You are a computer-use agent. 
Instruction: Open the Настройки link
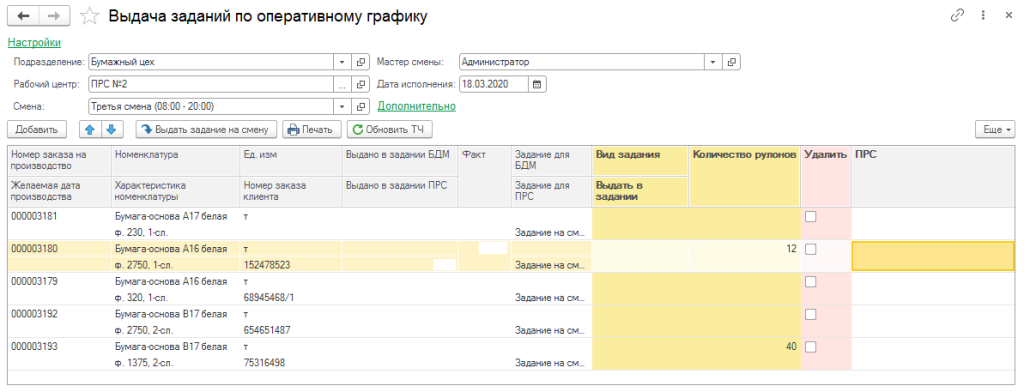pyautogui.click(x=34, y=42)
